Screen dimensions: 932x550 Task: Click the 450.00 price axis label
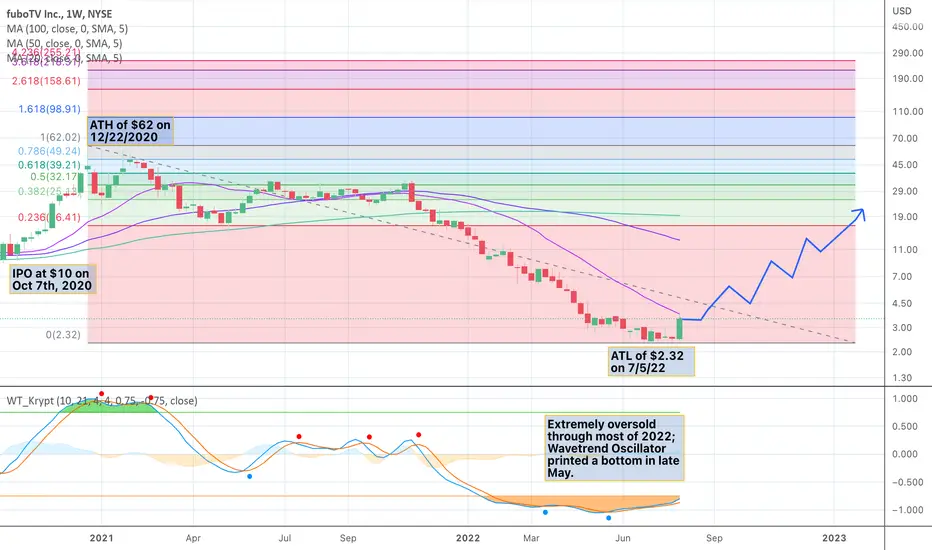click(x=908, y=27)
